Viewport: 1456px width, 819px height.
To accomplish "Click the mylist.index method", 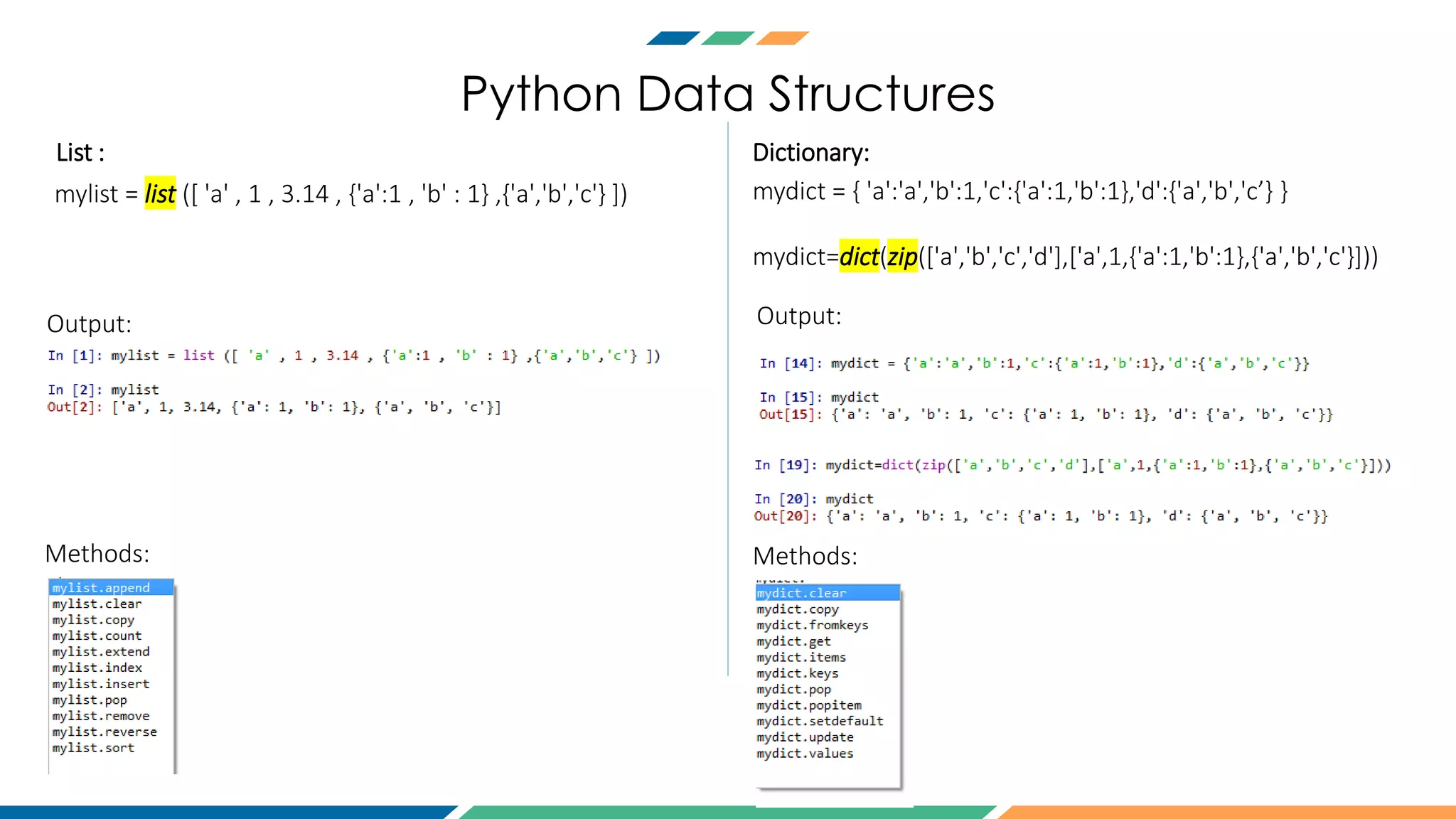I will [x=97, y=668].
